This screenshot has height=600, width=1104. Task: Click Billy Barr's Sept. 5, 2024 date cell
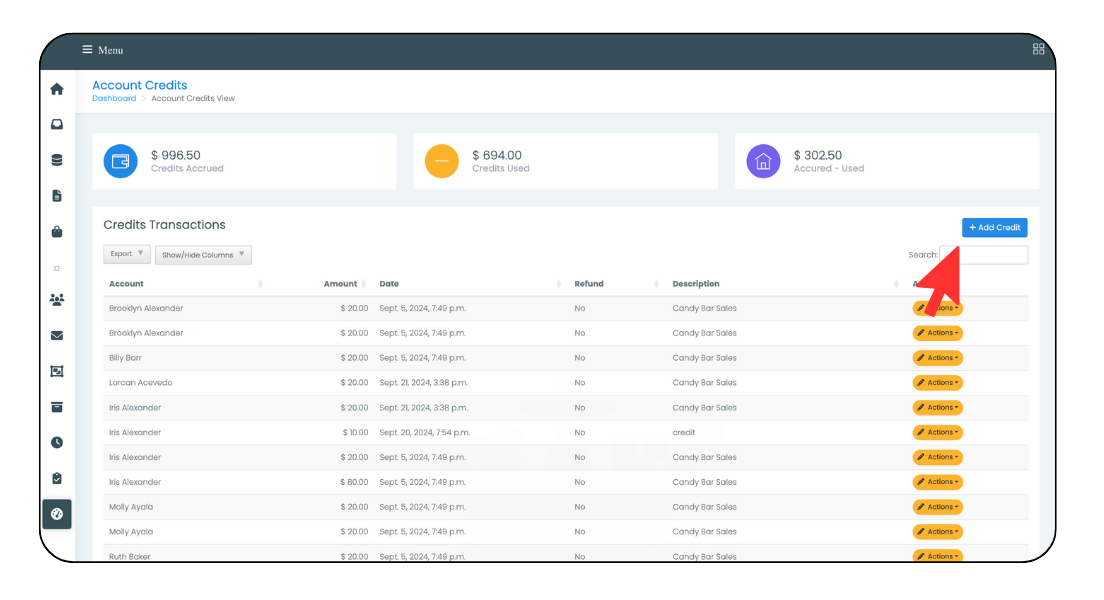[x=422, y=358]
